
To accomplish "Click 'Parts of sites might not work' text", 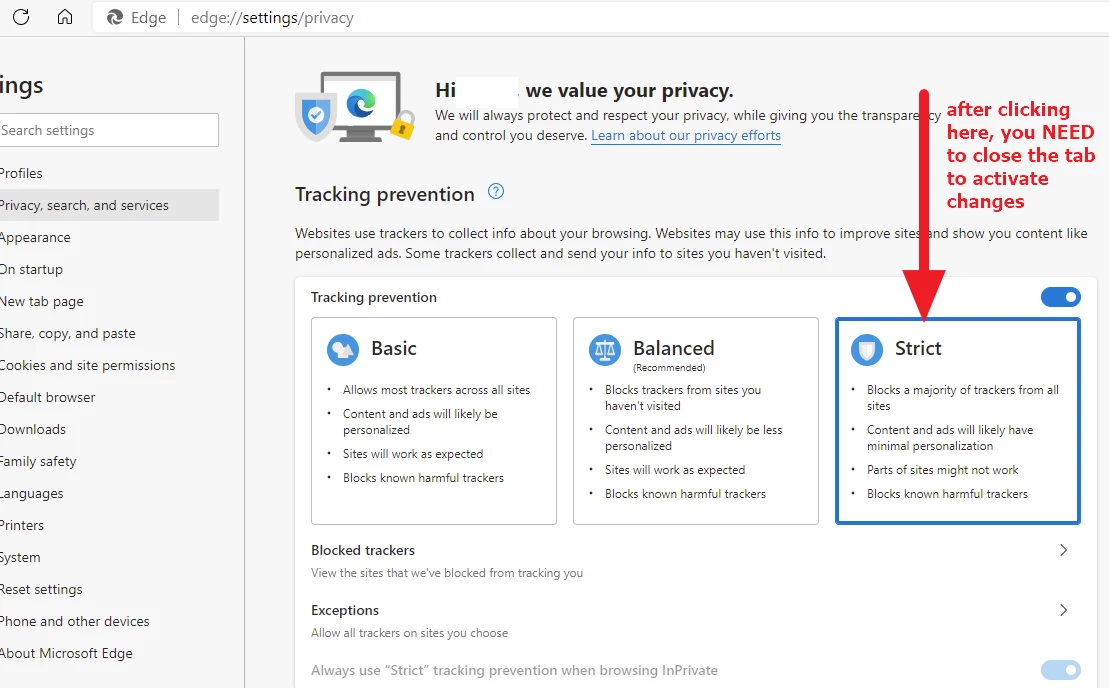I will (x=943, y=470).
